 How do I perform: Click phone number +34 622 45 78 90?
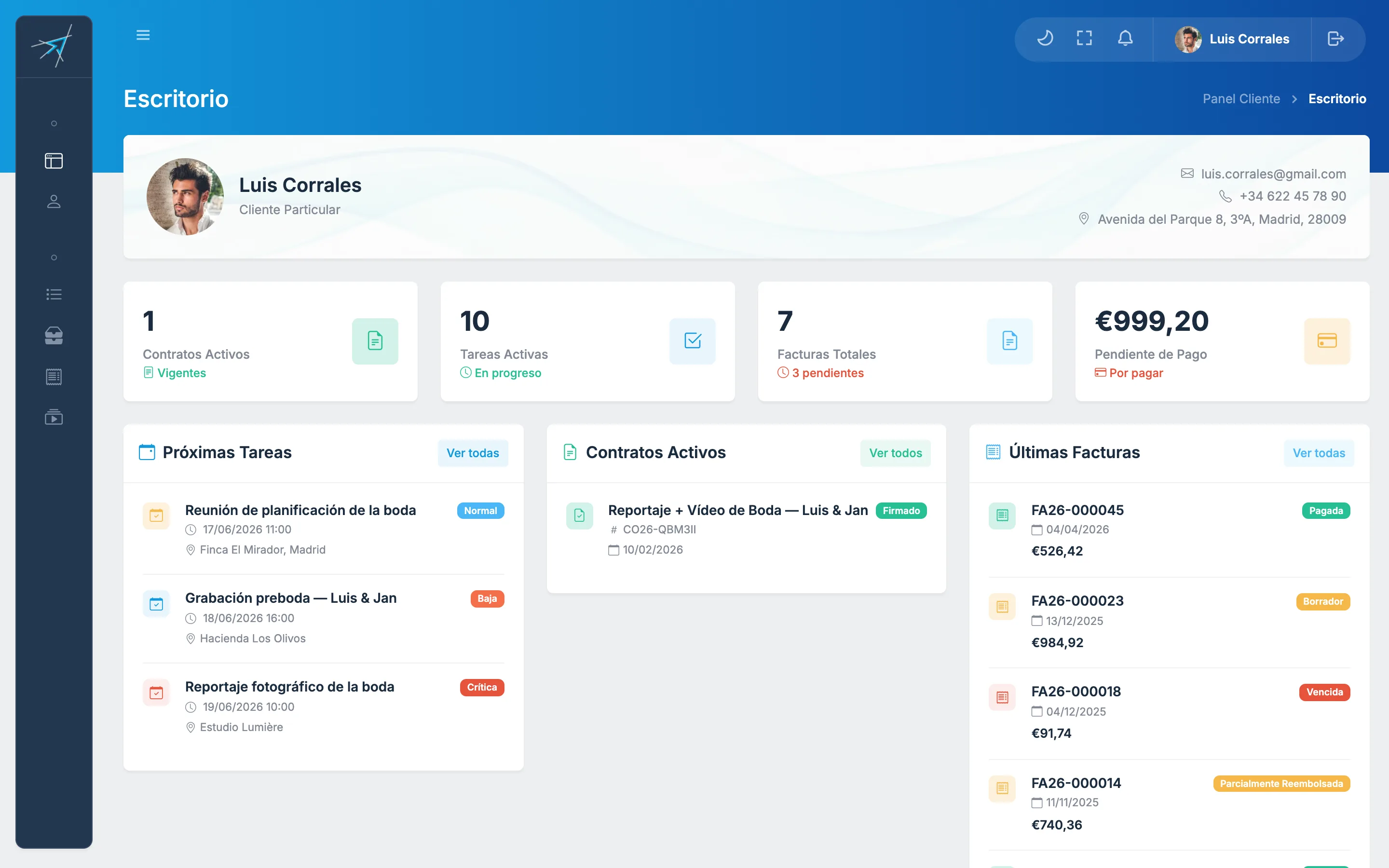pyautogui.click(x=1293, y=196)
